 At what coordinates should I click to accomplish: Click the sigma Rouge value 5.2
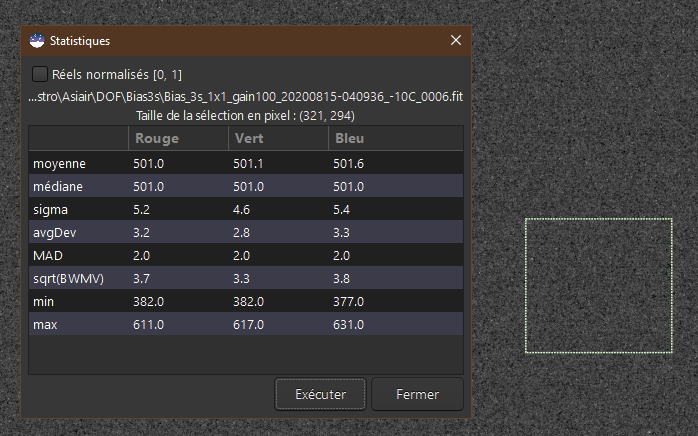(141, 210)
